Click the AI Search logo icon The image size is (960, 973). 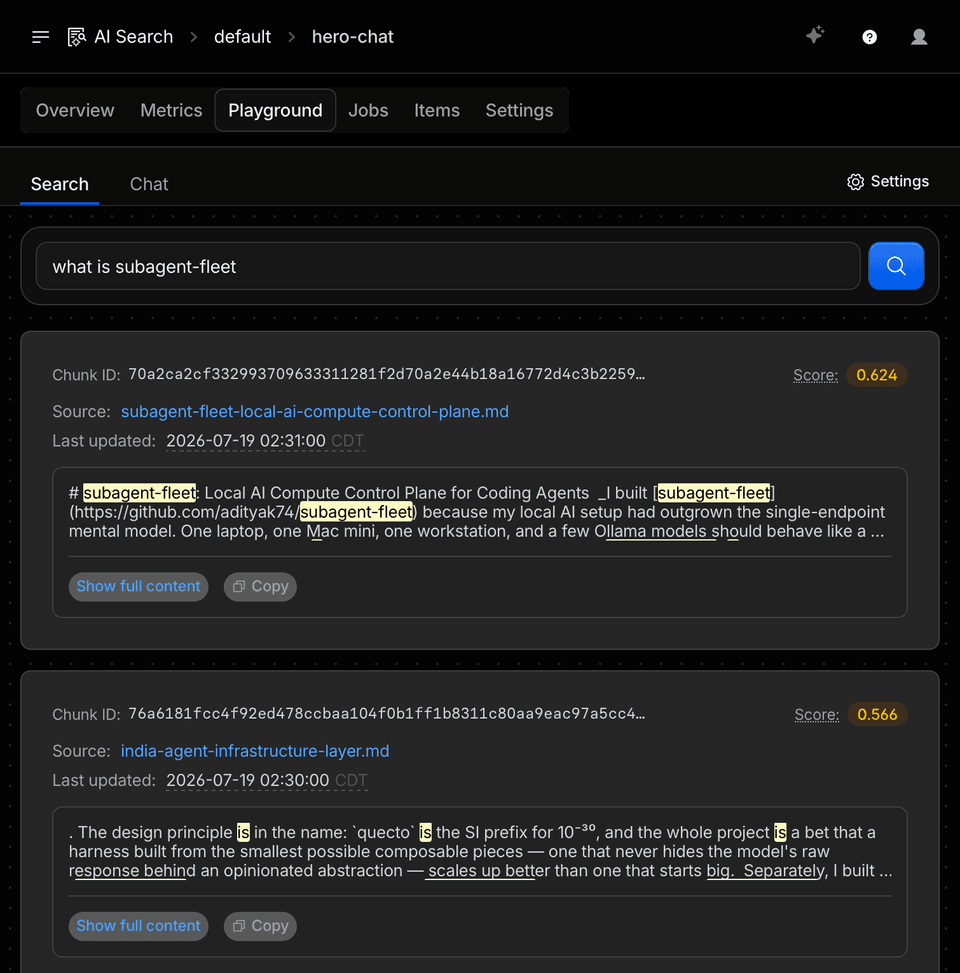76,37
